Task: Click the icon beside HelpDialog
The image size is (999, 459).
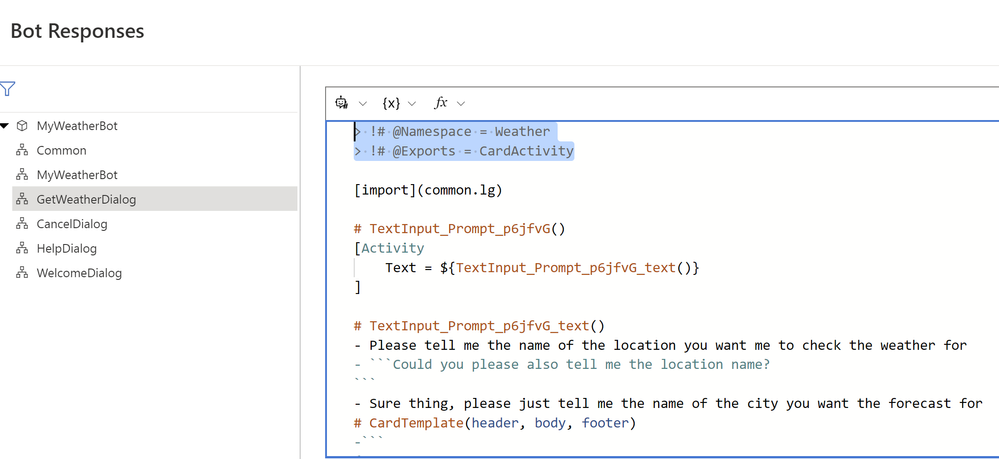Action: (22, 248)
